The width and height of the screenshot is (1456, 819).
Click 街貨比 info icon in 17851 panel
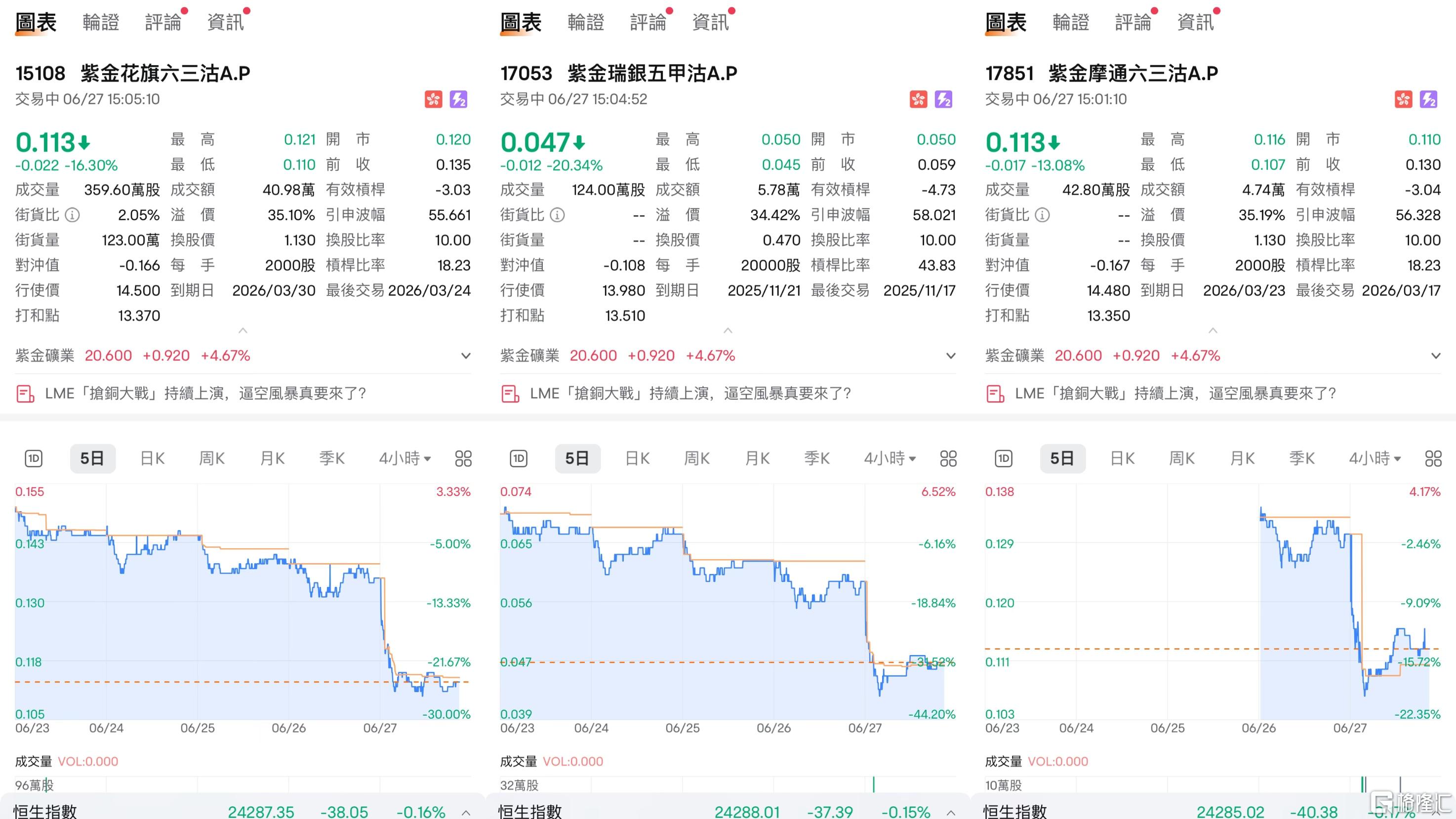(1042, 215)
